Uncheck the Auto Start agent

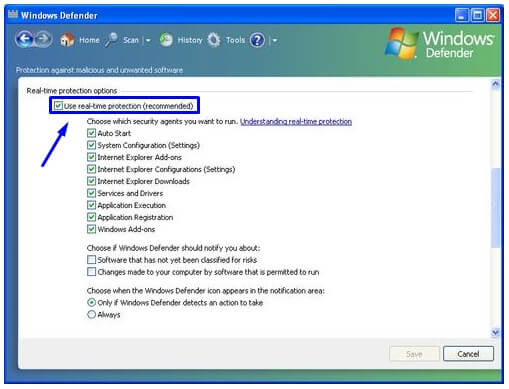[91, 133]
